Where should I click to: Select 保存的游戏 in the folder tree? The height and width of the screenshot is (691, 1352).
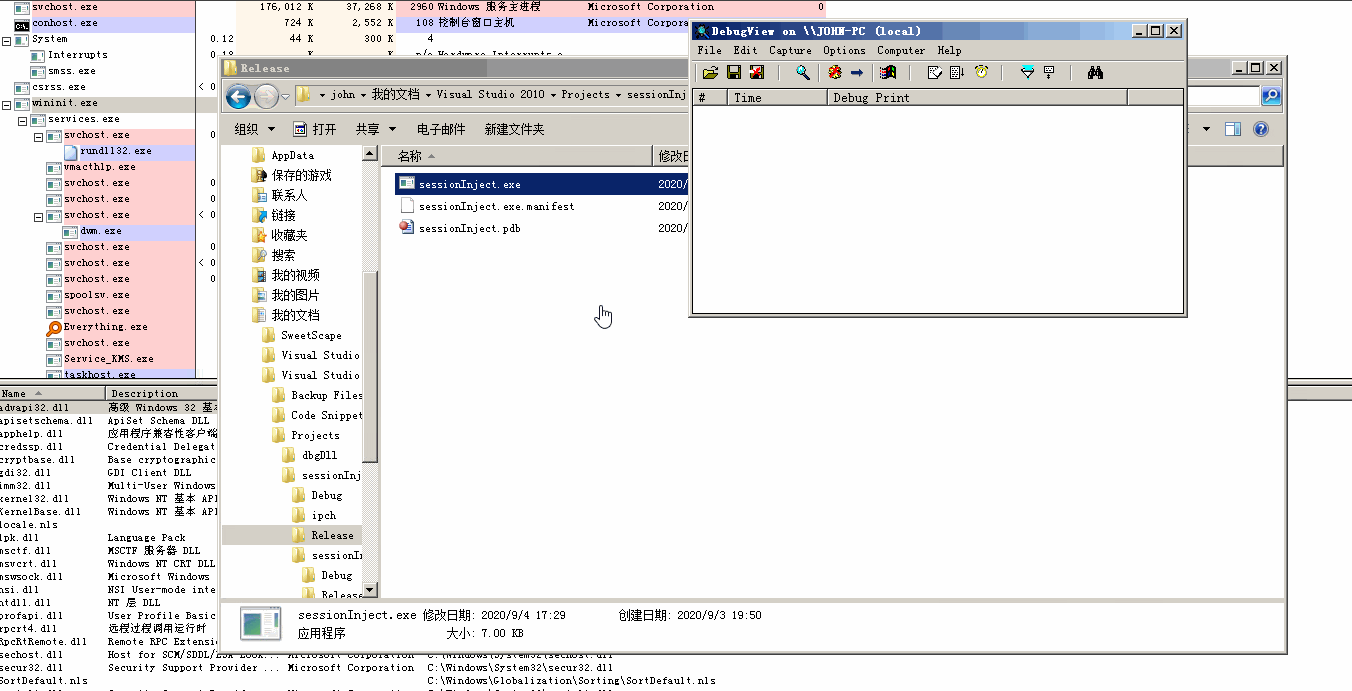(x=301, y=175)
